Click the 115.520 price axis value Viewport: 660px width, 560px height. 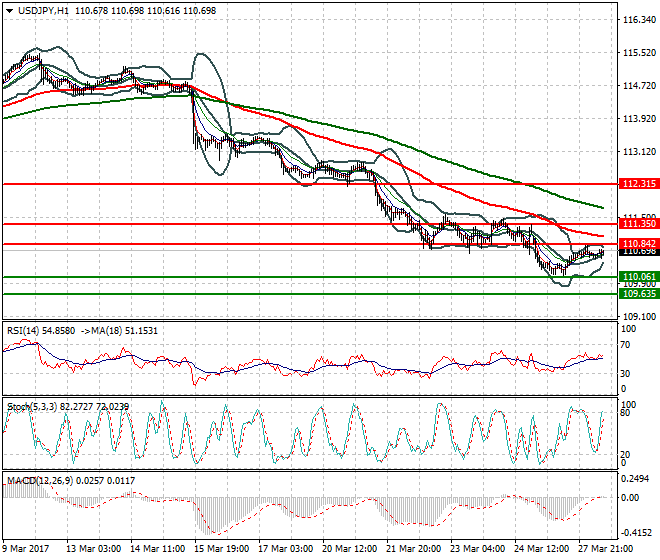tap(639, 53)
